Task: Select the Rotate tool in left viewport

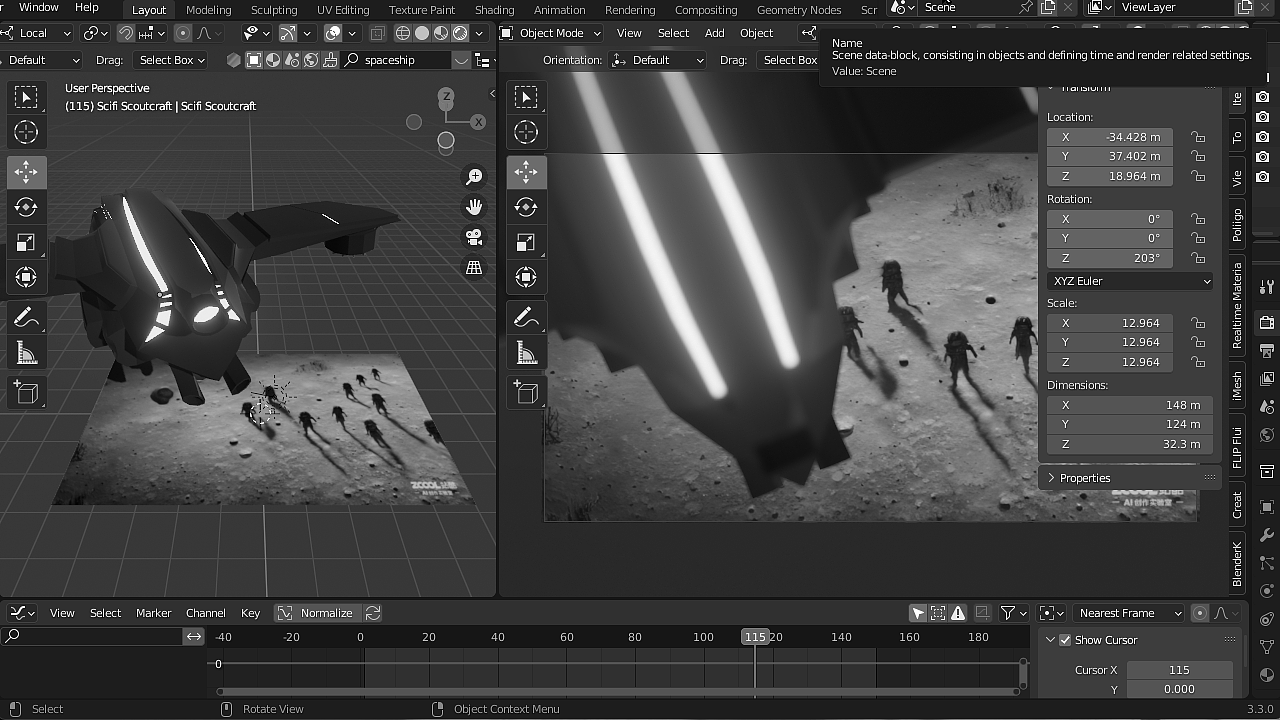Action: tap(26, 207)
